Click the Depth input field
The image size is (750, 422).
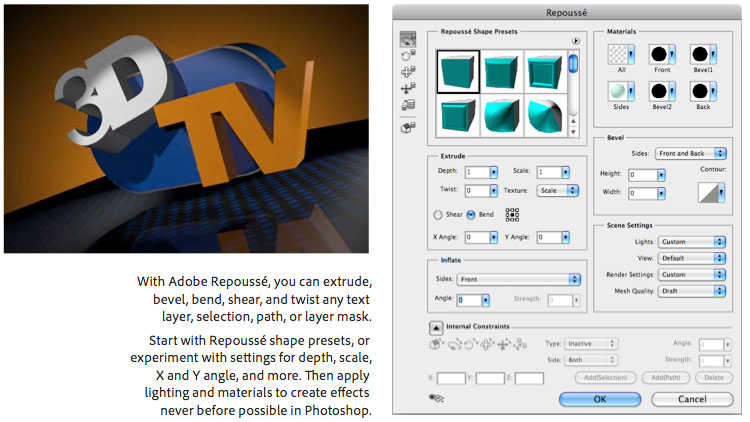click(x=477, y=172)
